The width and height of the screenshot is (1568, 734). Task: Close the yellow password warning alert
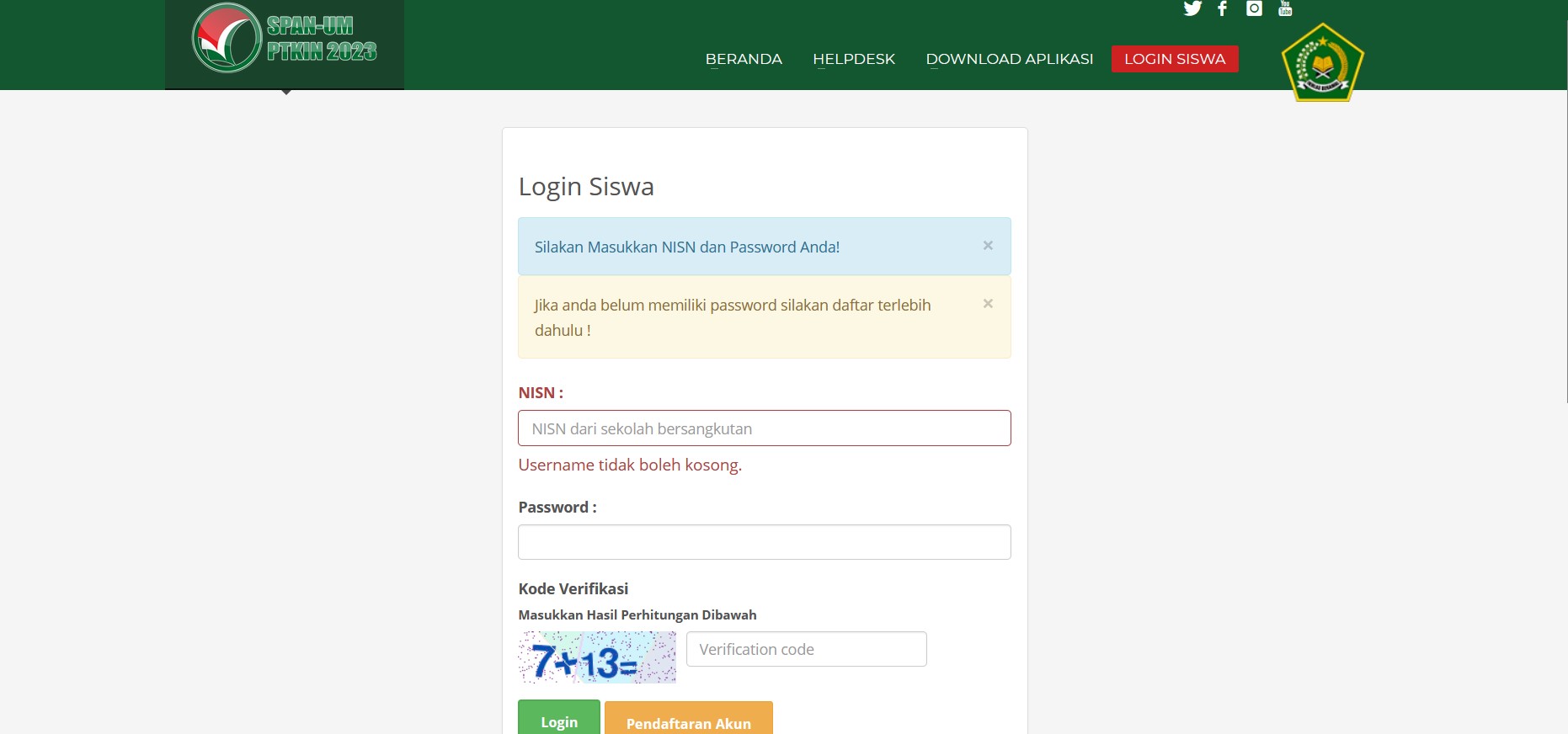tap(988, 304)
